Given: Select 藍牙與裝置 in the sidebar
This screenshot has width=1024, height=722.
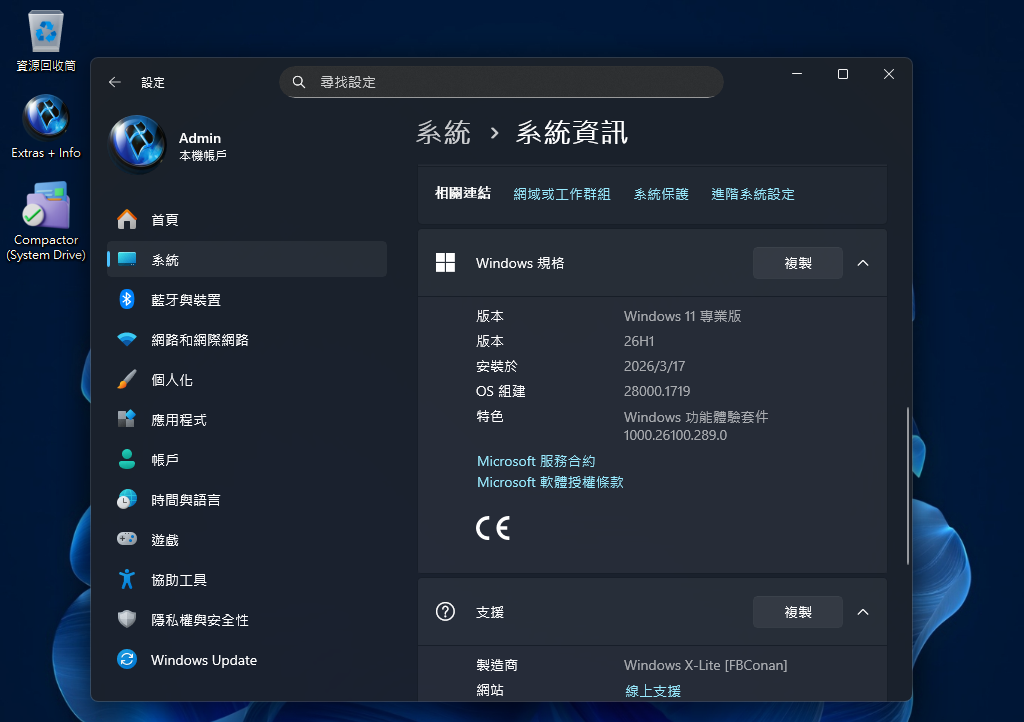Looking at the screenshot, I should click(247, 300).
